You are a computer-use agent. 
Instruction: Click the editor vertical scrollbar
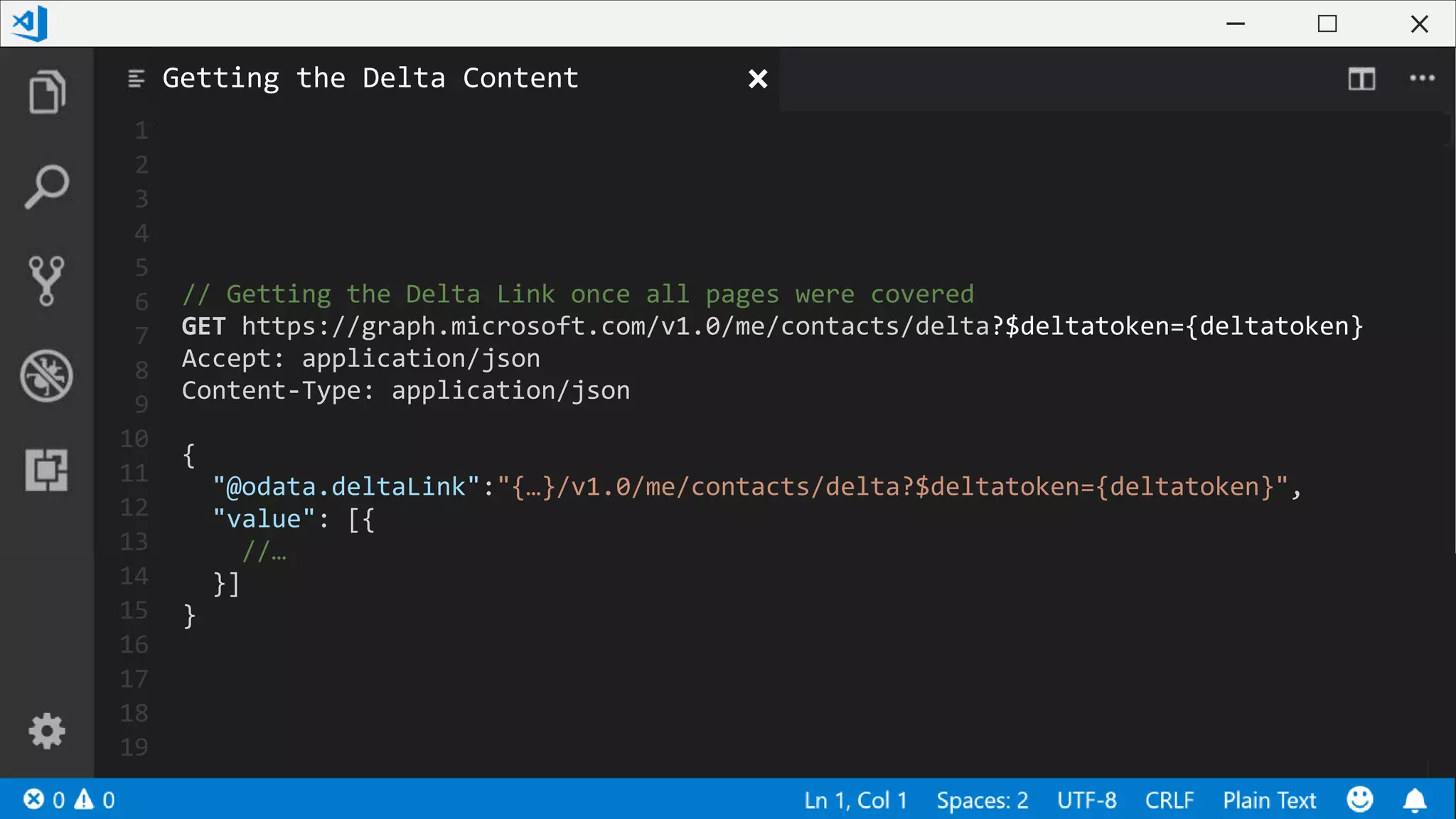[1450, 129]
